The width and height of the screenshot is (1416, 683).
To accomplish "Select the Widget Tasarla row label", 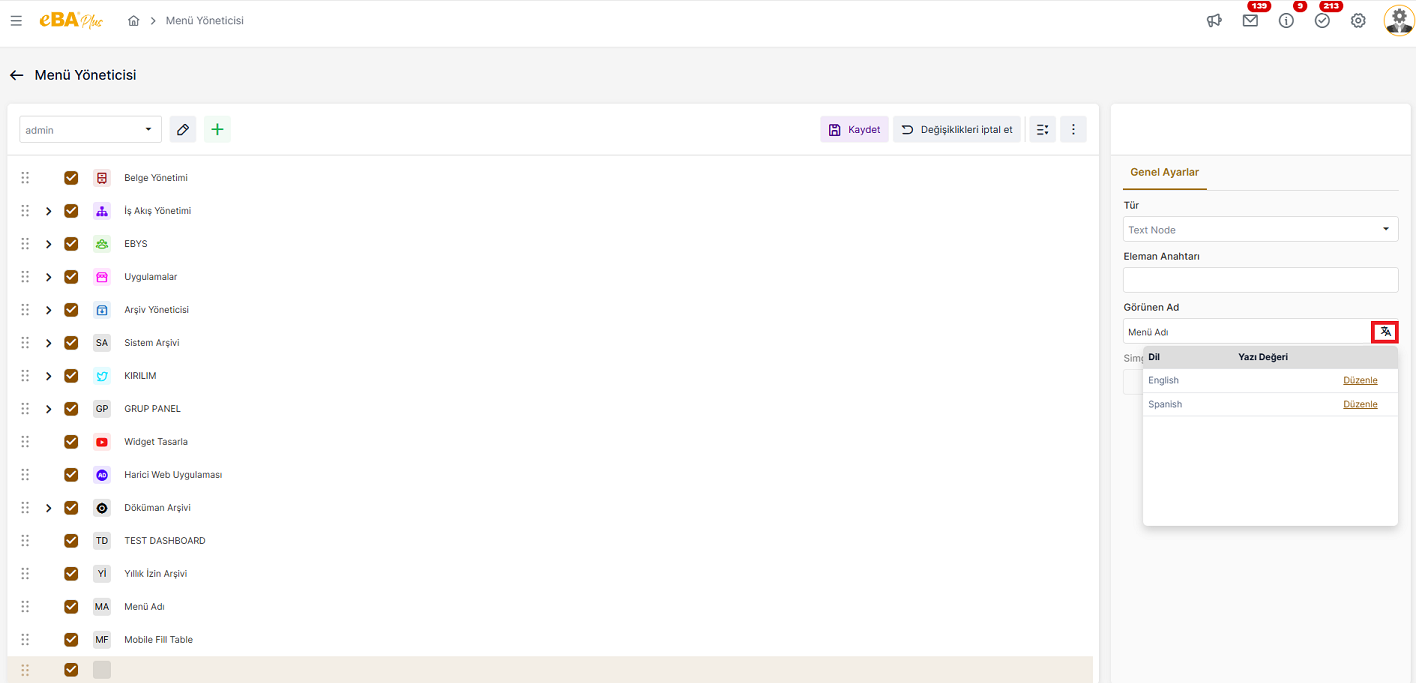I will (156, 442).
